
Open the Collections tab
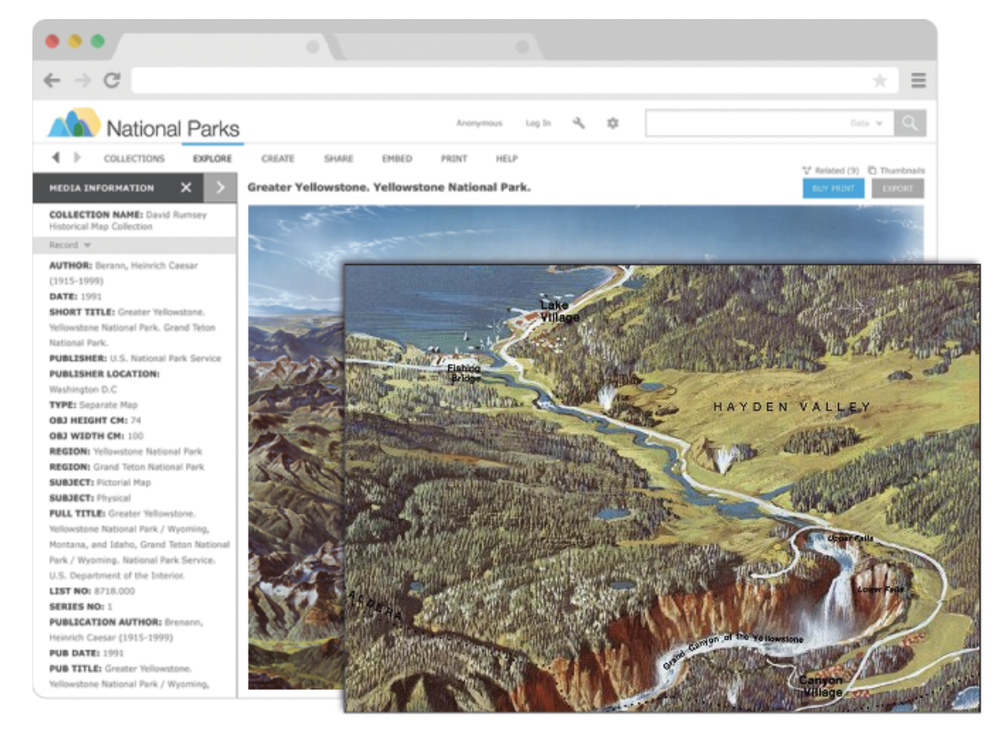134,159
